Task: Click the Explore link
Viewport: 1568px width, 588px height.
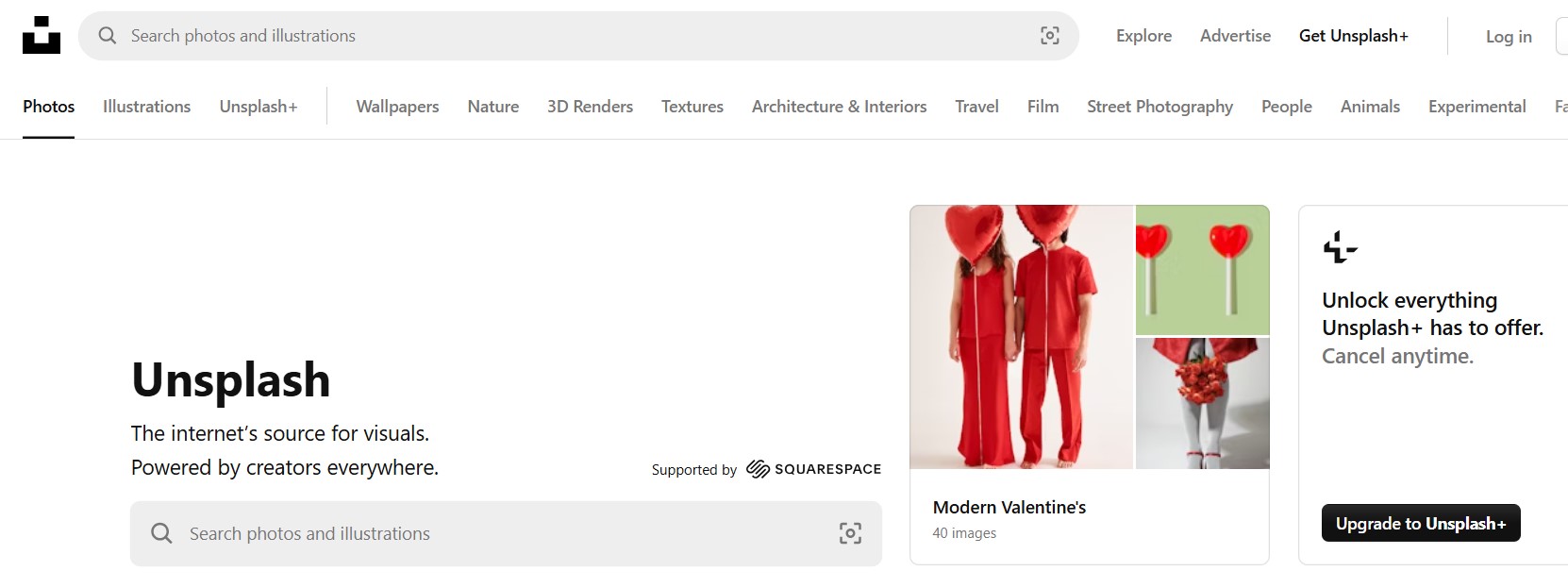Action: coord(1143,36)
